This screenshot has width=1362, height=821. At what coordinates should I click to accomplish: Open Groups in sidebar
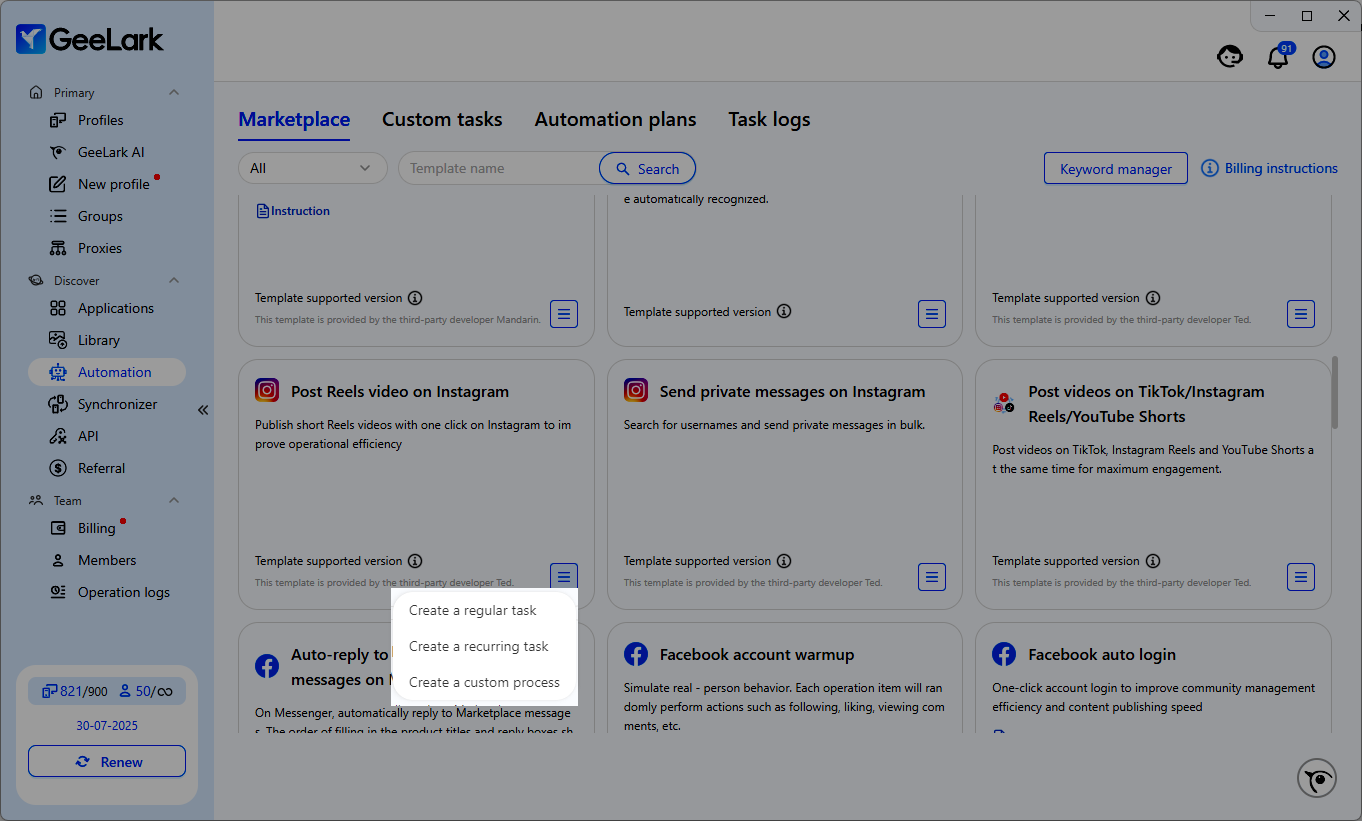point(100,216)
